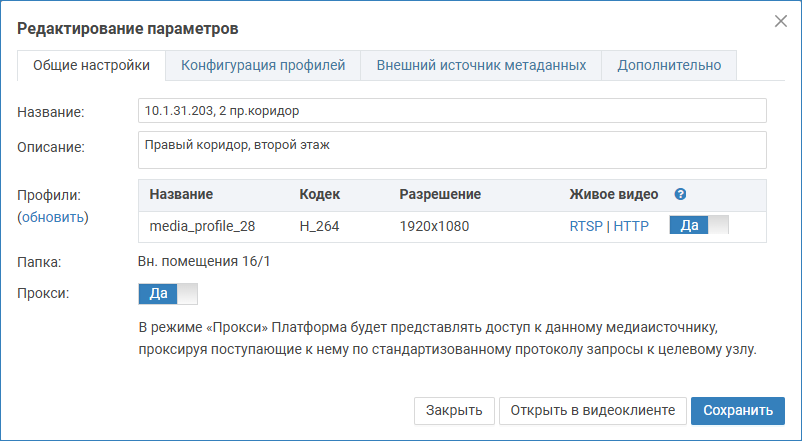
Task: Focus the Описание text area
Action: (451, 150)
